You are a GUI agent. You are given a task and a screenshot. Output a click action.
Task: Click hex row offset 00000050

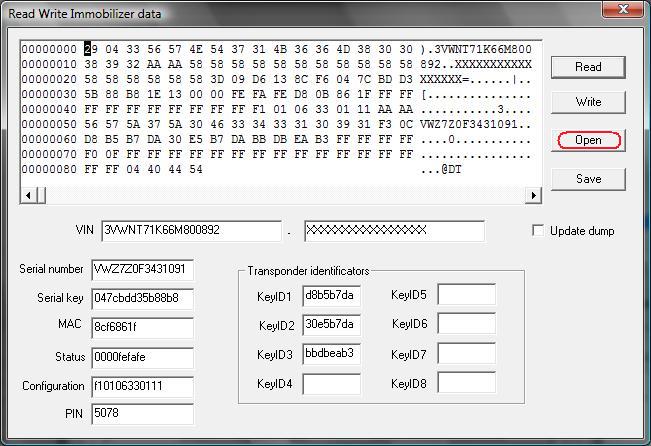[49, 124]
